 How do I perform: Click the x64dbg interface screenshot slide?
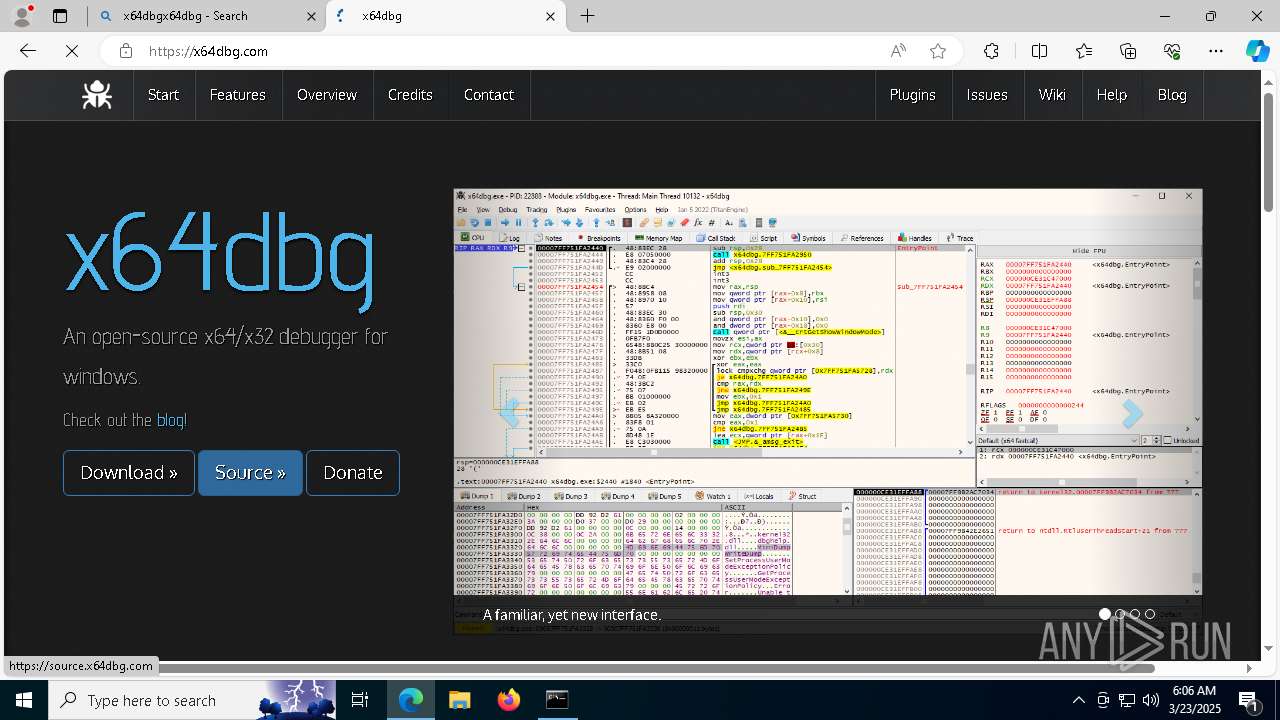tap(828, 411)
